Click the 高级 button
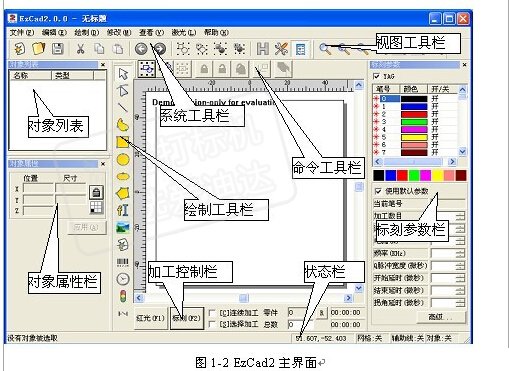 (x=441, y=317)
